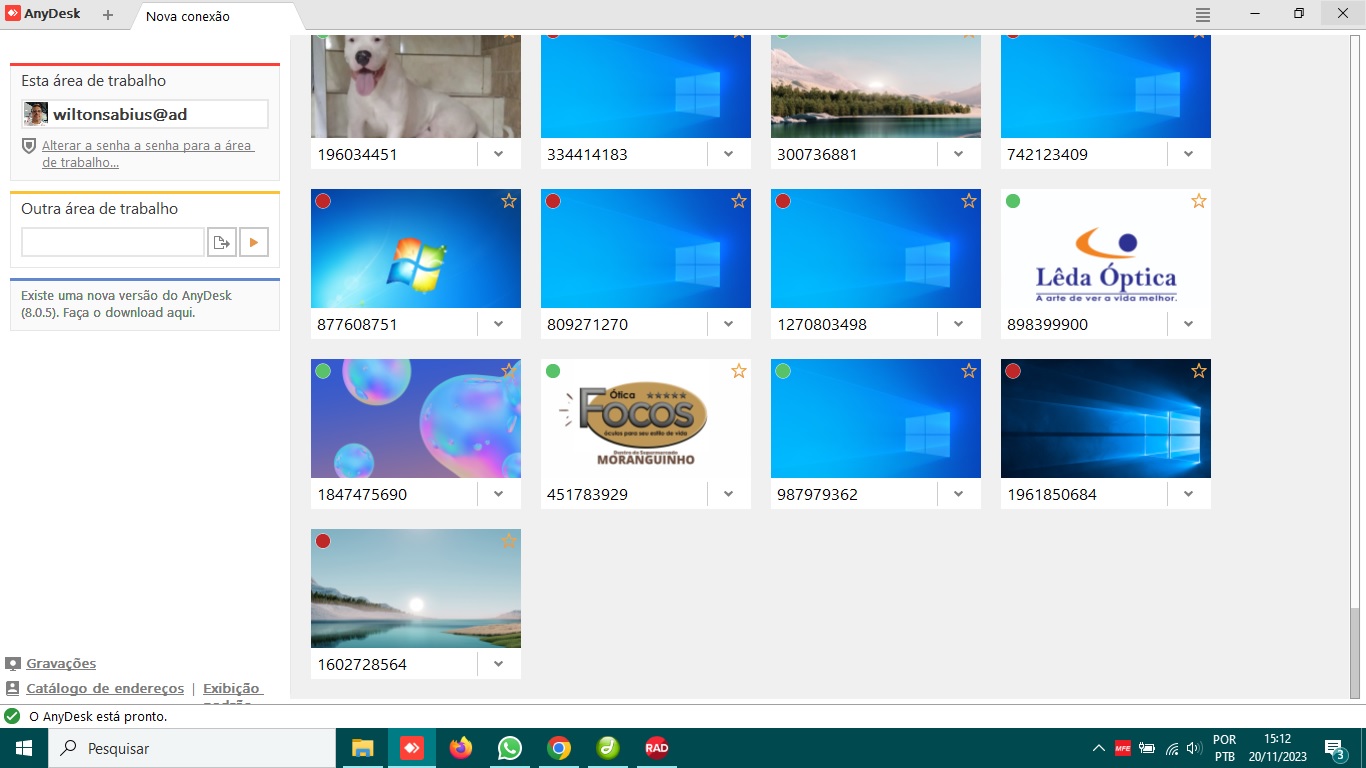This screenshot has width=1366, height=768.
Task: Open options dropdown for desk 1270803498
Action: click(x=958, y=324)
